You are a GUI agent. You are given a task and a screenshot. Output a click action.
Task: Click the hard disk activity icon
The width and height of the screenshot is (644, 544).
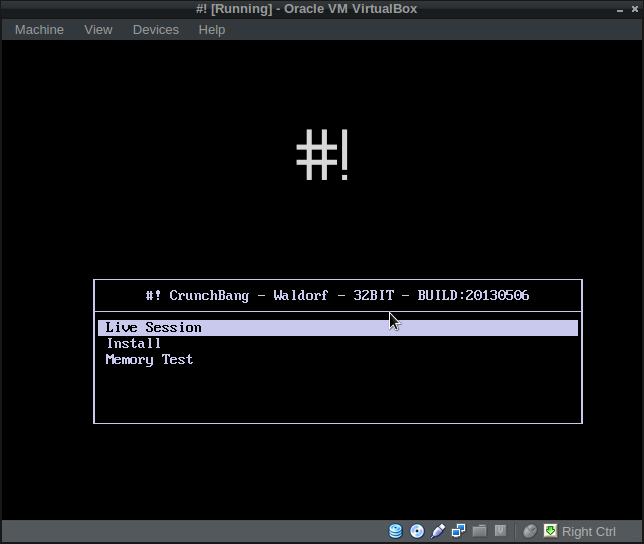coord(396,531)
